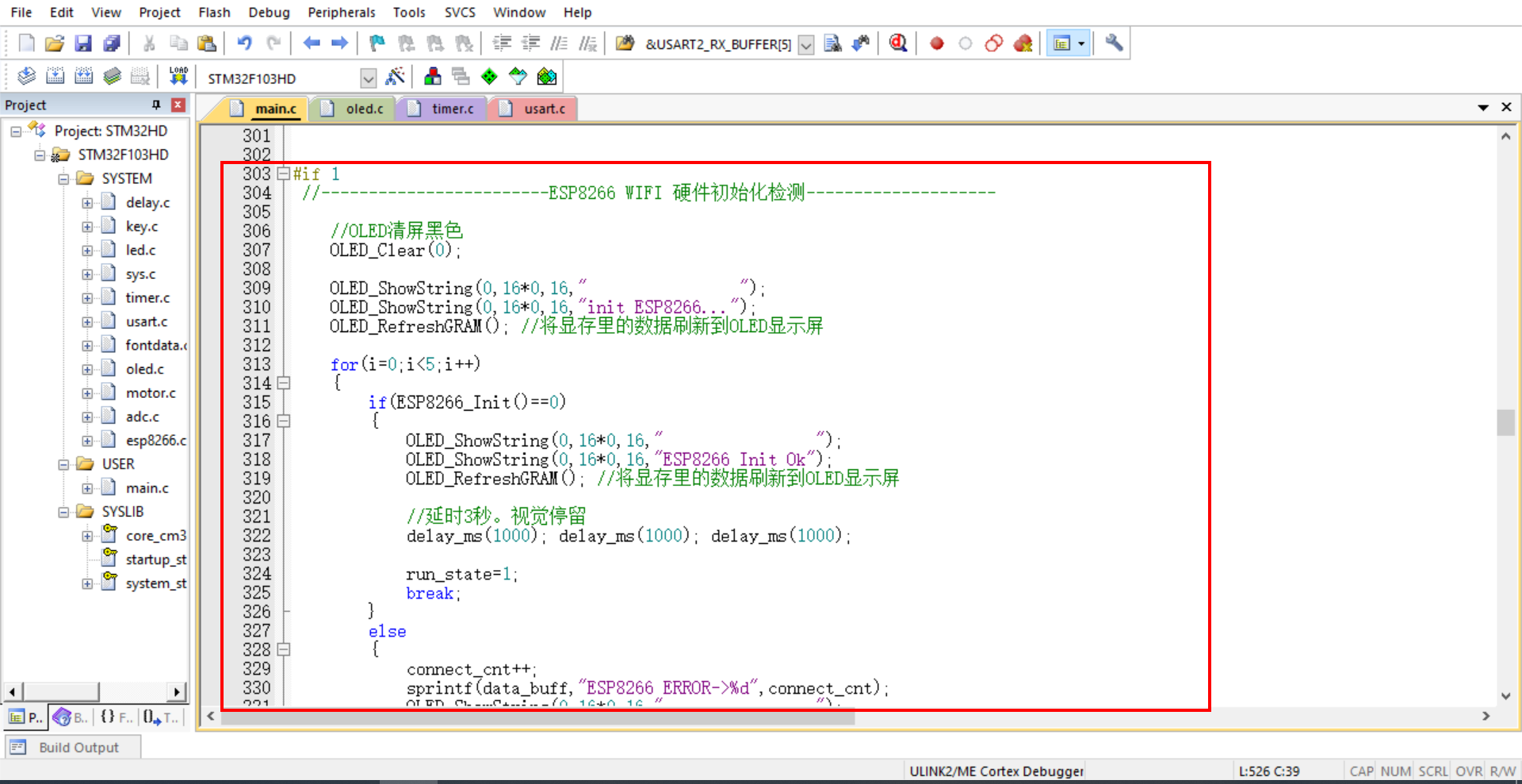Screen dimensions: 1522x784
Task: Open the Flash menu
Action: pos(214,12)
